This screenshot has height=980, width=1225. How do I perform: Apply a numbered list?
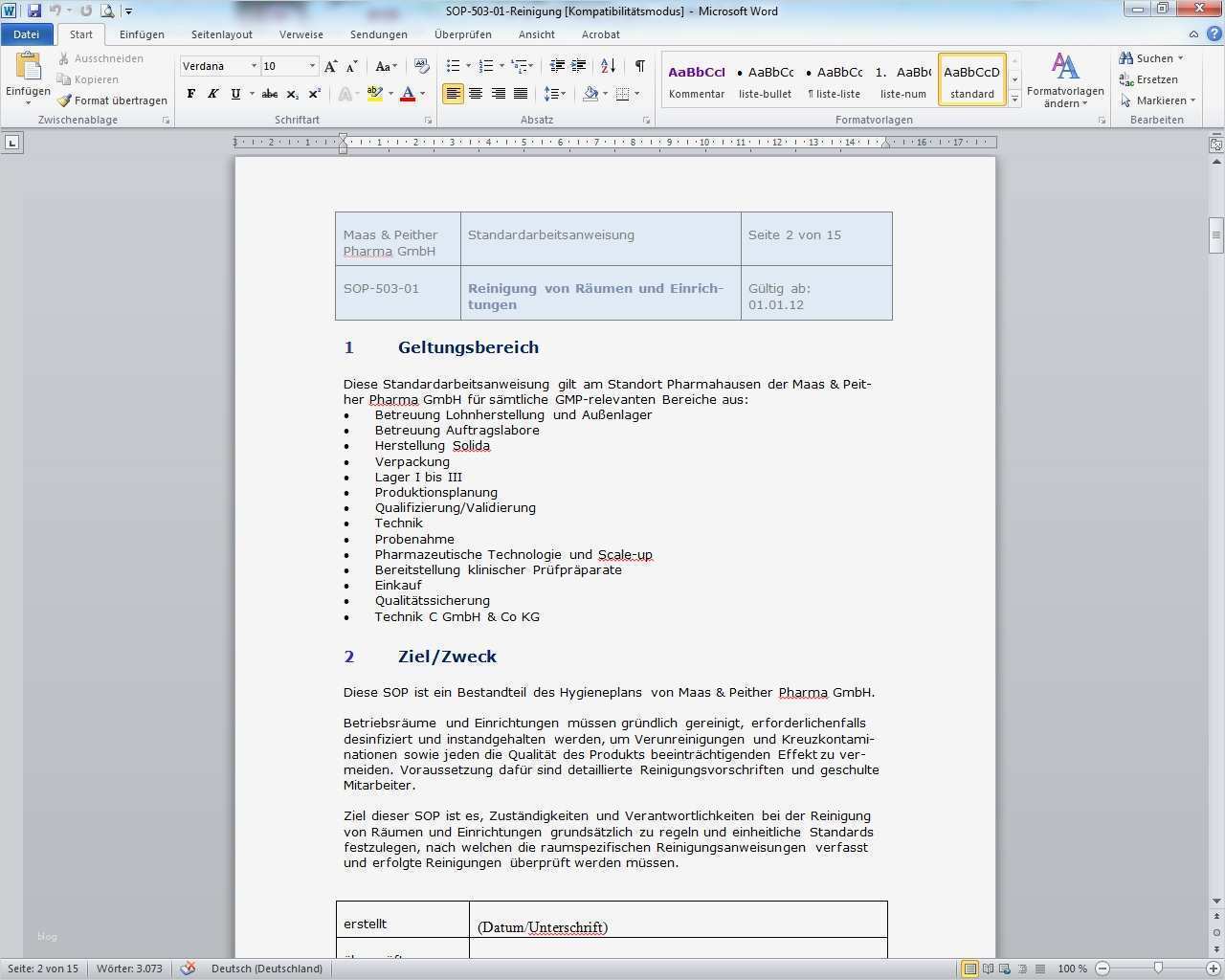485,66
